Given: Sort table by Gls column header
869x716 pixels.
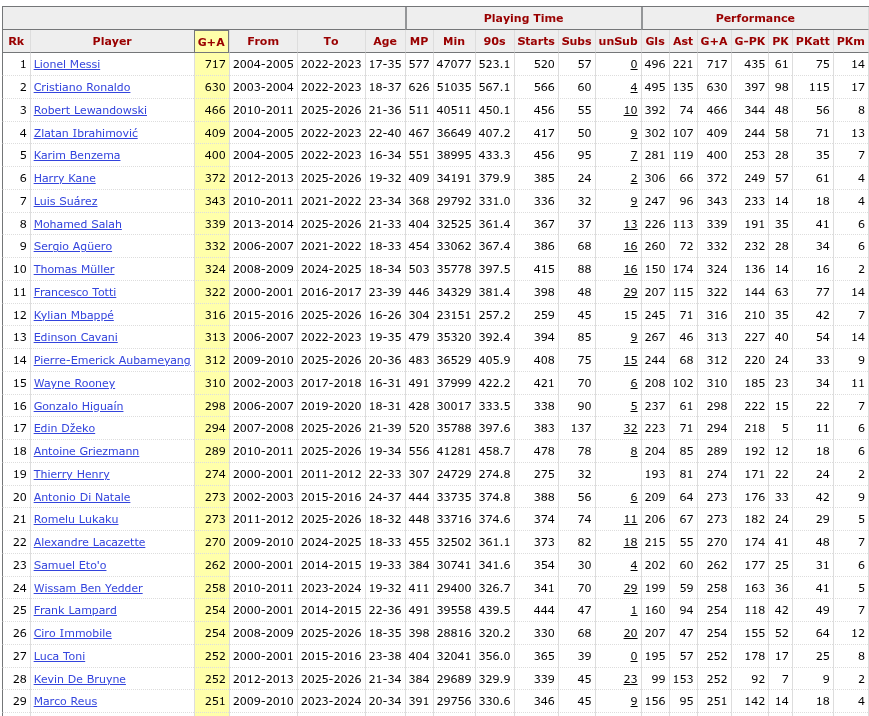Looking at the screenshot, I should pyautogui.click(x=655, y=41).
